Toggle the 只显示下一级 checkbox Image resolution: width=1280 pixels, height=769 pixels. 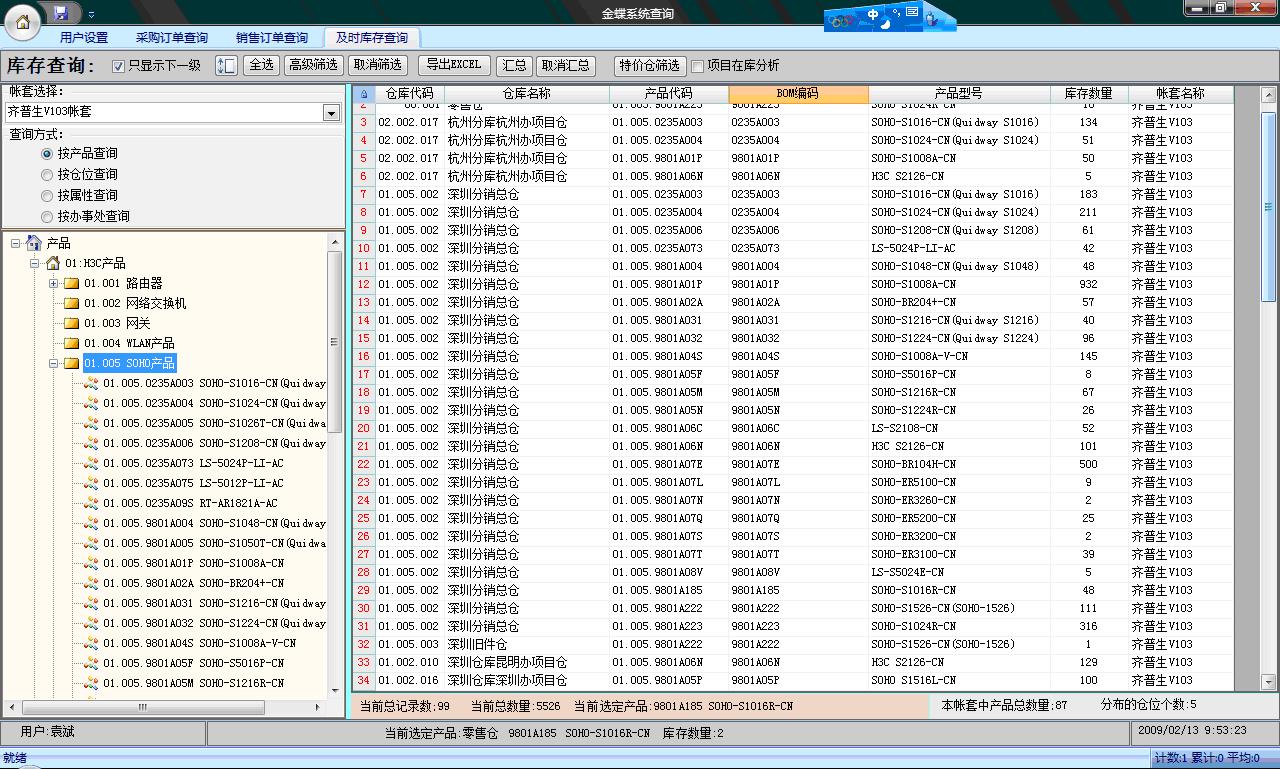click(119, 66)
